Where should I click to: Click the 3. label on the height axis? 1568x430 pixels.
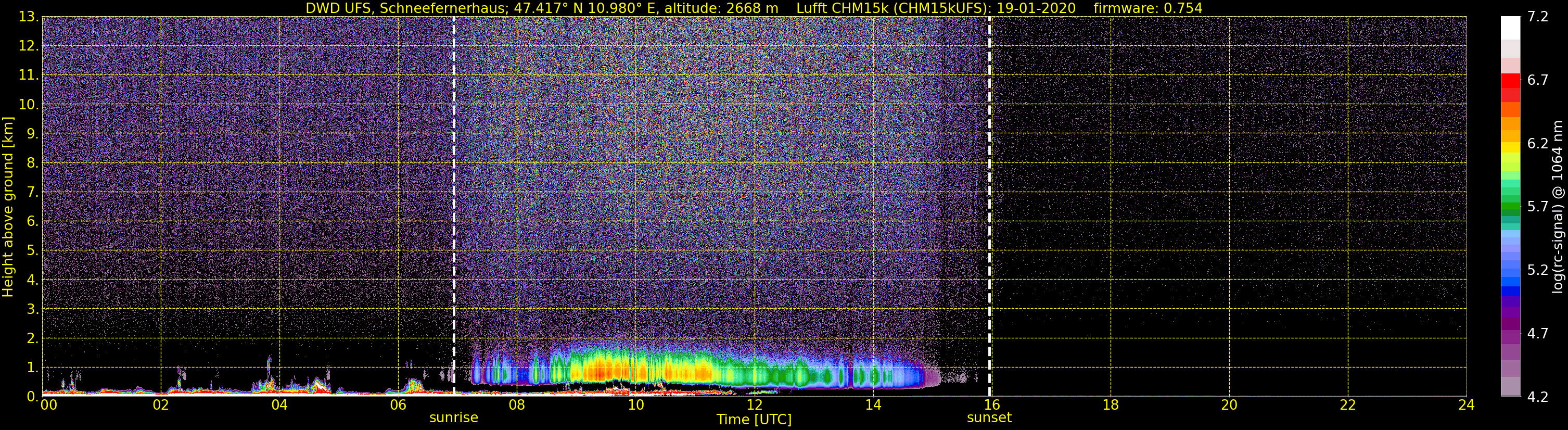[x=32, y=309]
